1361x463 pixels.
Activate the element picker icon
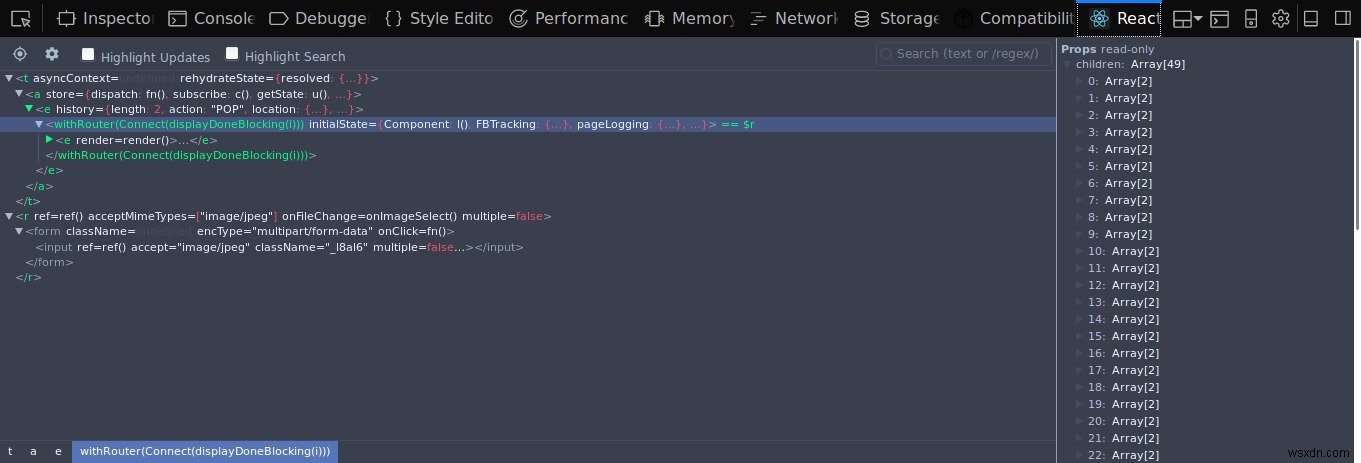coord(22,18)
